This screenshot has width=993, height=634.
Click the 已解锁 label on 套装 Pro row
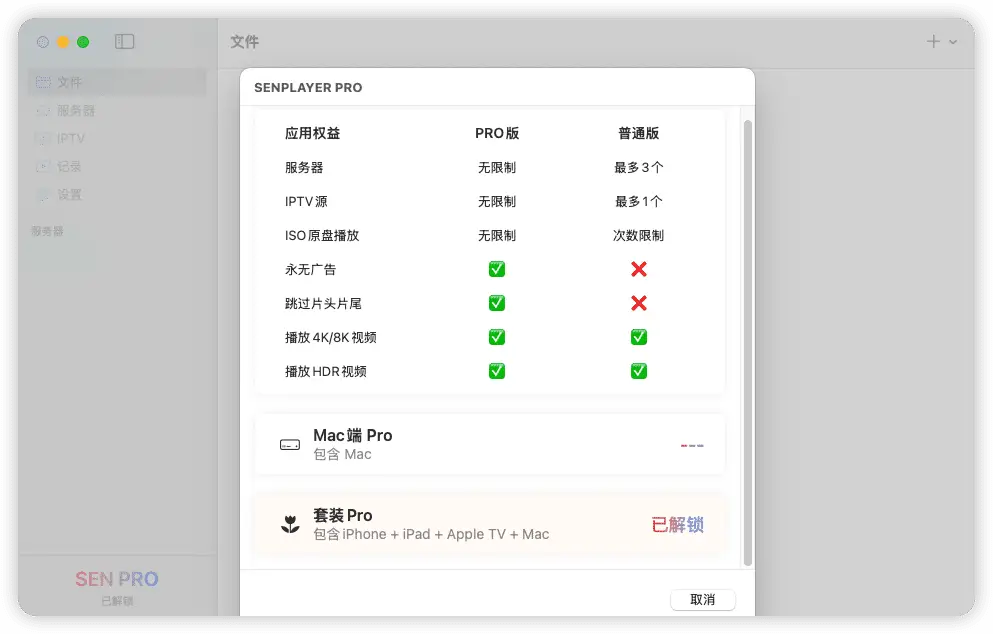678,523
